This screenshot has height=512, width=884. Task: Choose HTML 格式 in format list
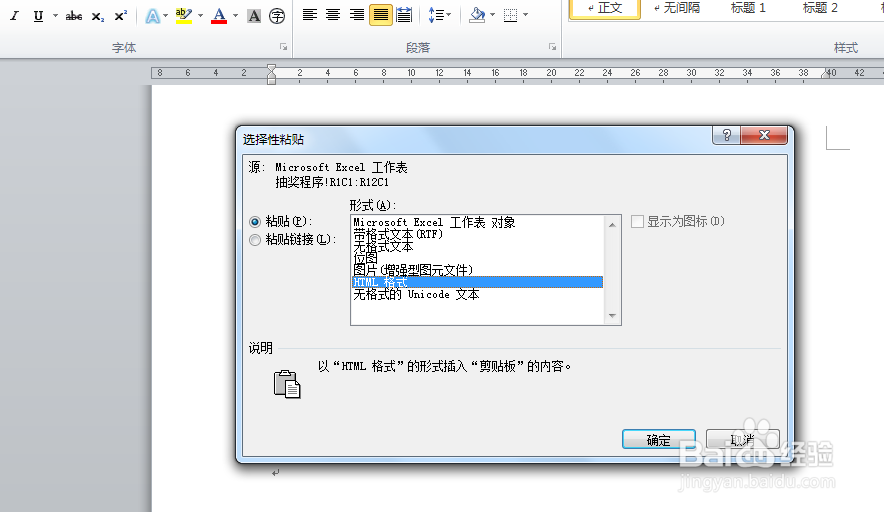click(478, 282)
